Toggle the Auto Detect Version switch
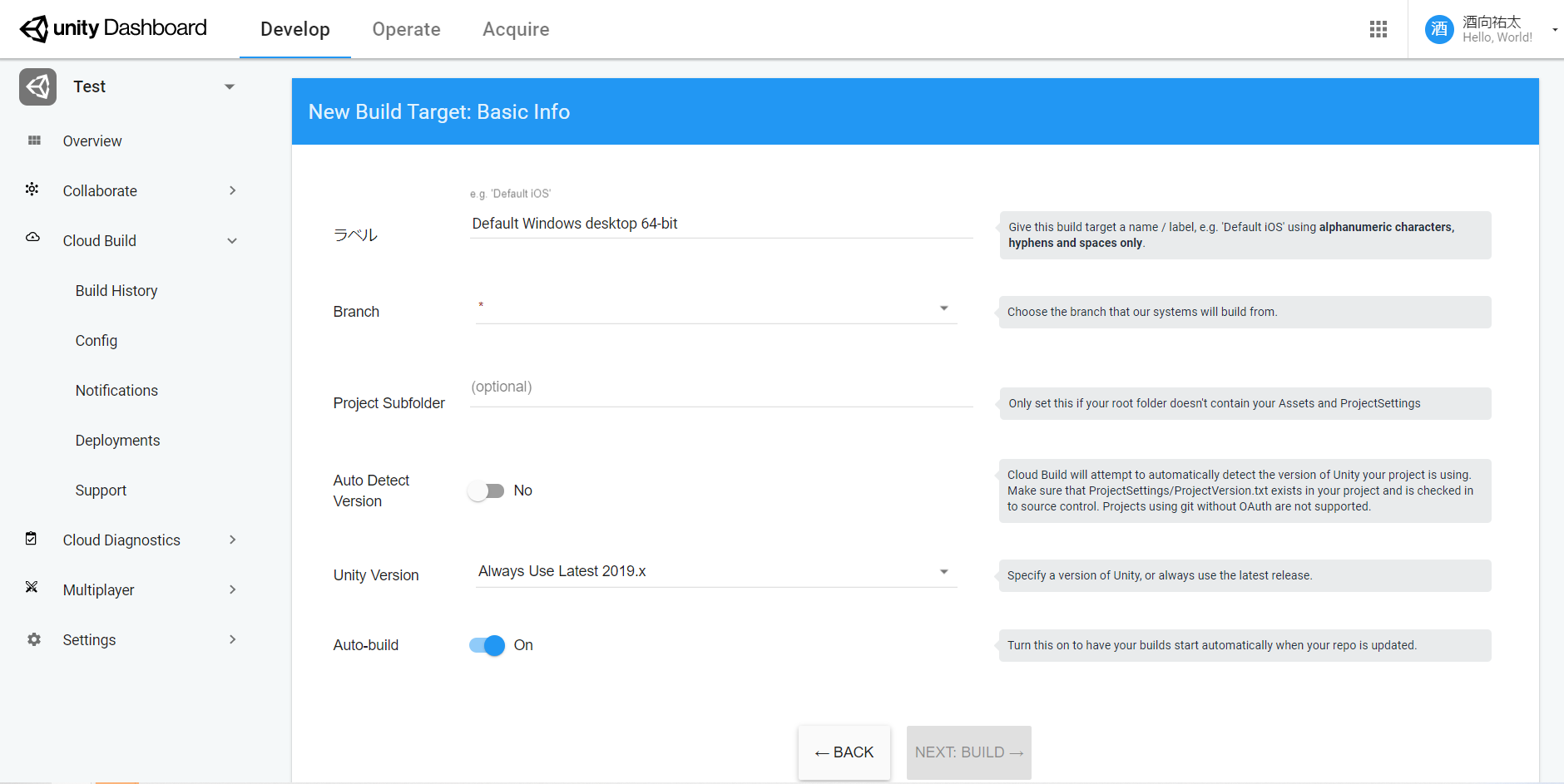Screen dimensions: 1564x784 point(486,491)
